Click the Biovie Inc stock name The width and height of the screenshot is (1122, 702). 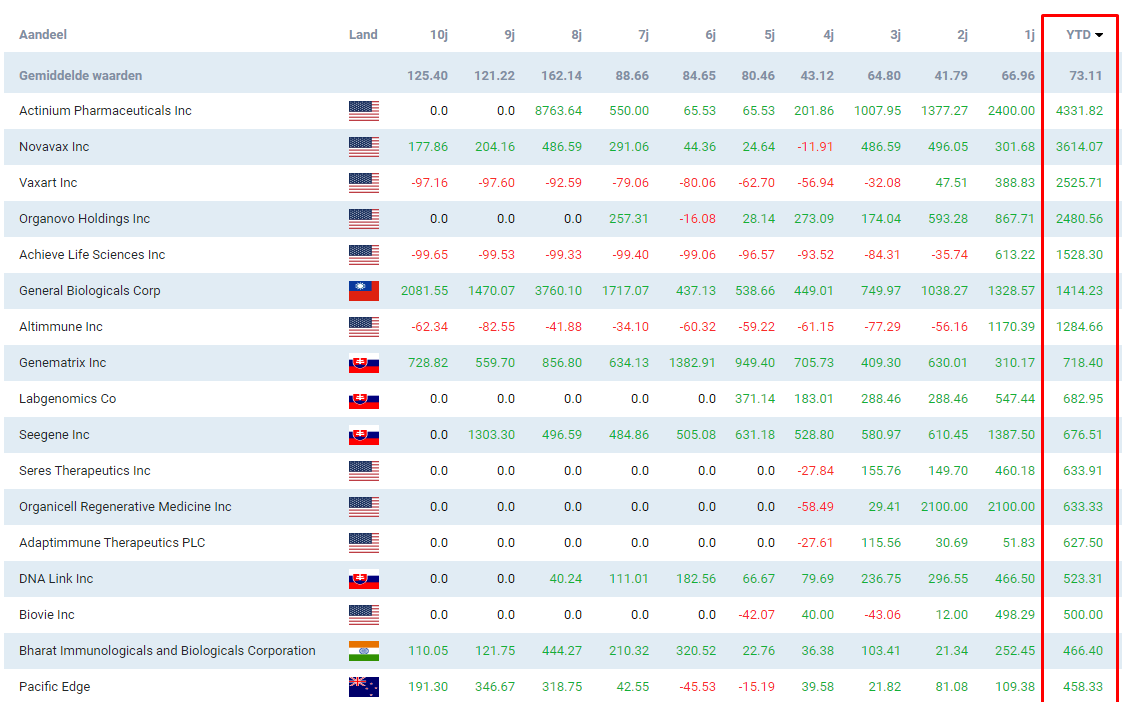coord(47,615)
